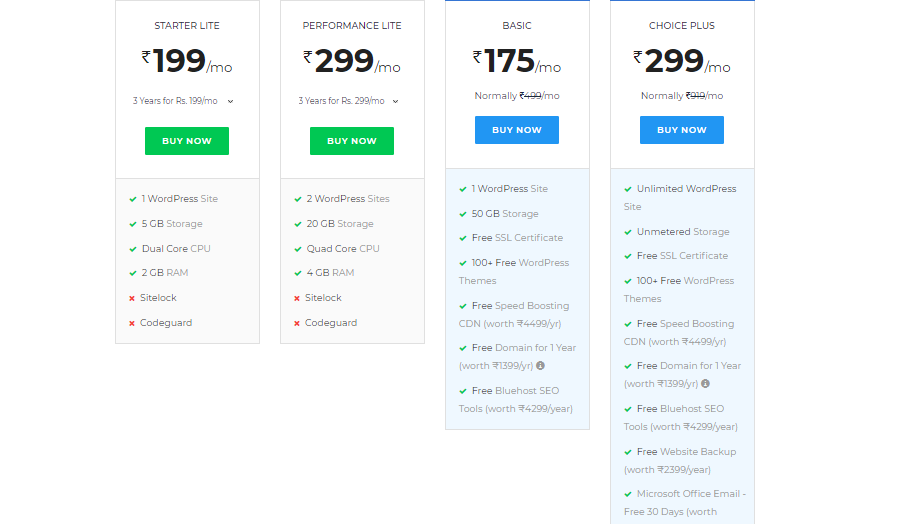Open Starter Lite term dropdown '3 Years for Rs. 199/mo'
Image resolution: width=900 pixels, height=524 pixels.
coord(183,101)
